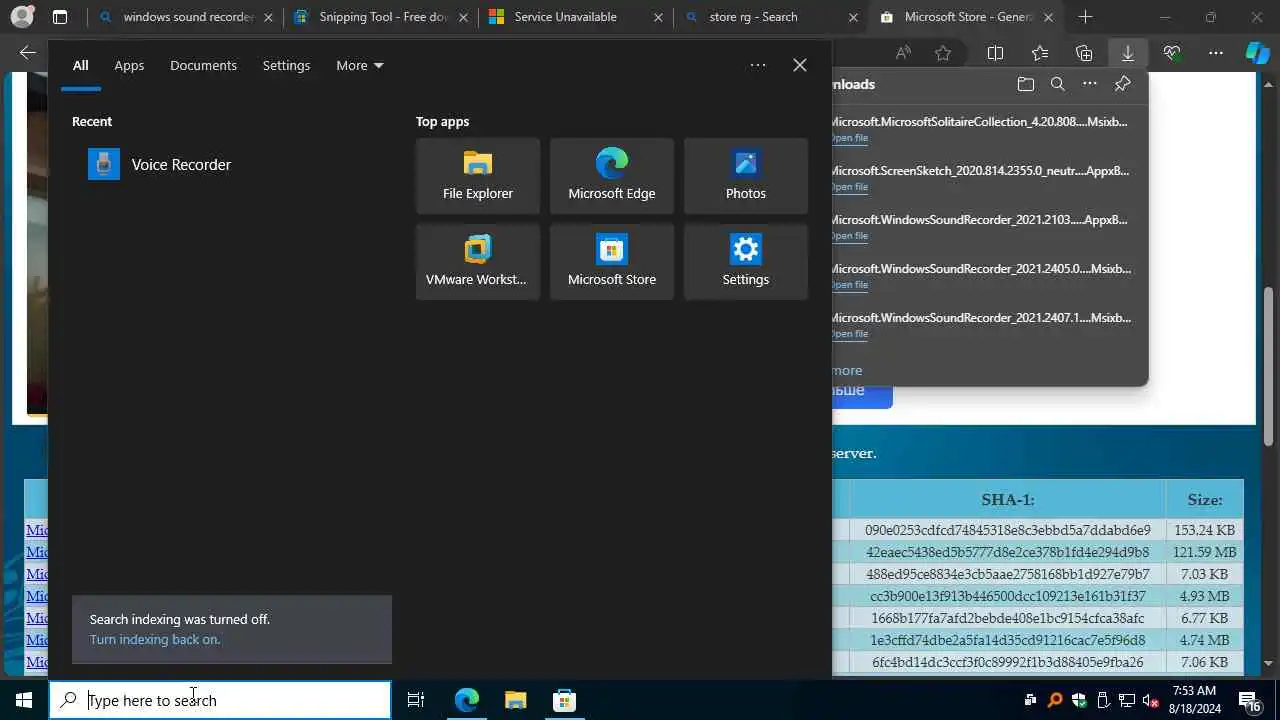1280x720 pixels.
Task: Close the store rg - Search tab
Action: tap(853, 17)
